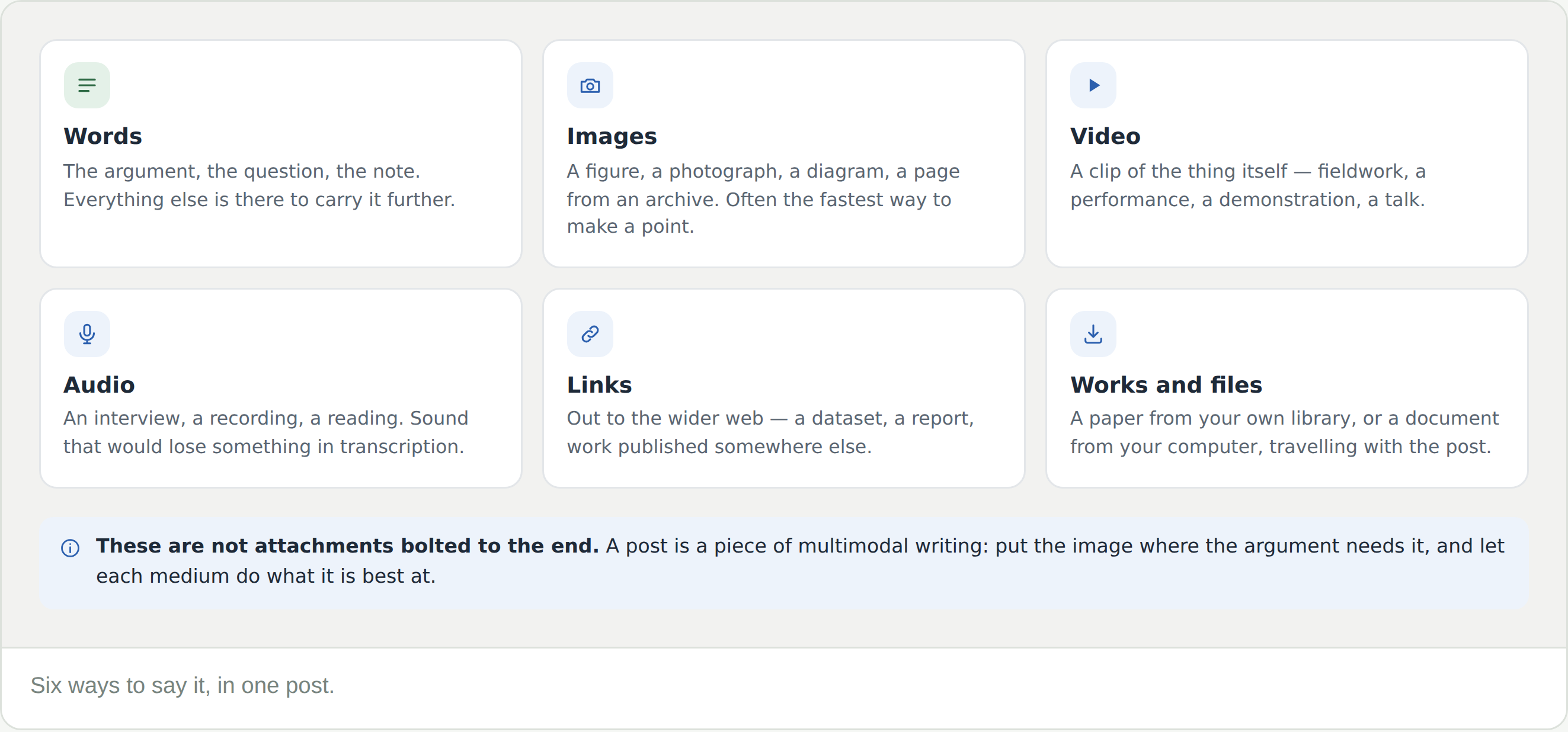Image resolution: width=1568 pixels, height=732 pixels.
Task: Click the chain link Links icon
Action: 590,334
